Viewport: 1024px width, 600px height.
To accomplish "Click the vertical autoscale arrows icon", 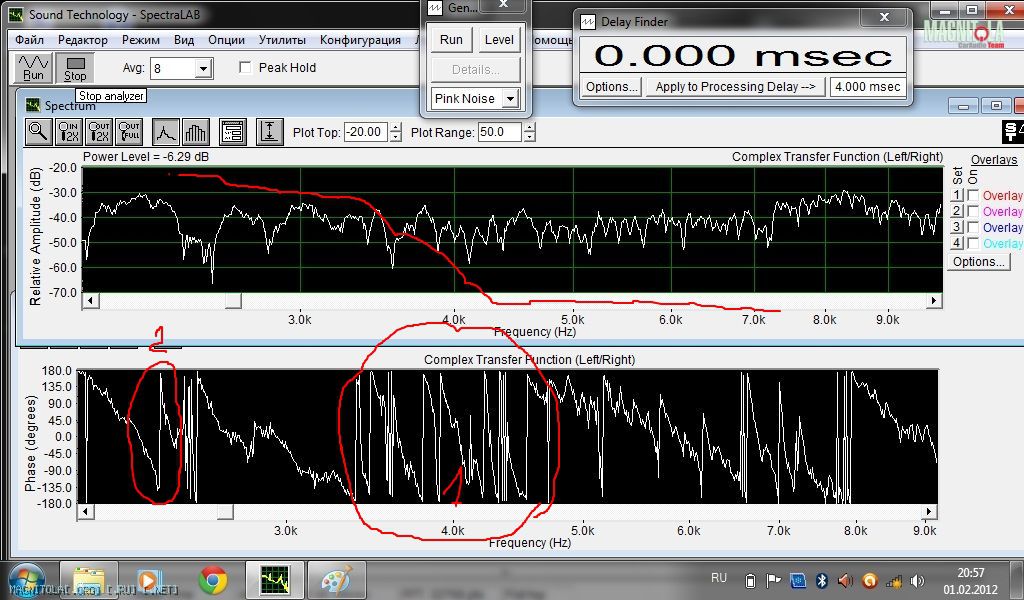I will click(x=268, y=131).
